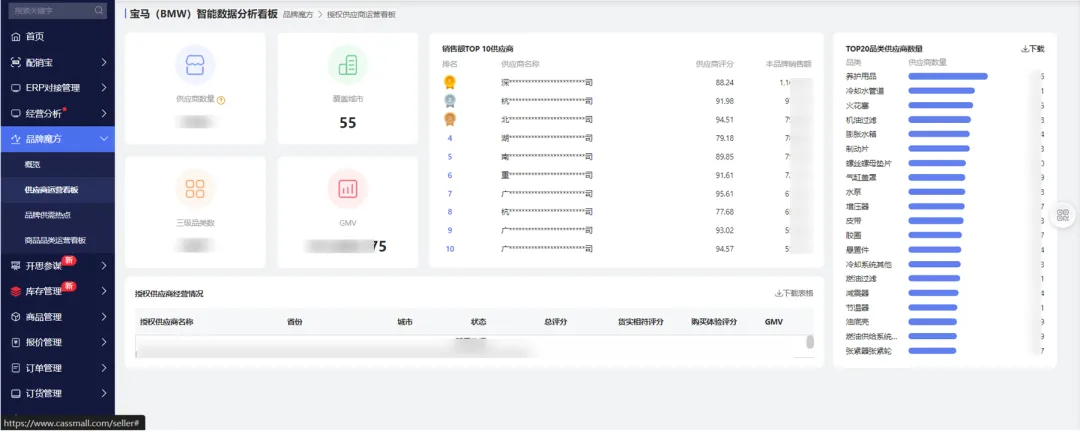1080x432 pixels.
Task: Click the supplier table vertical scrollbar
Action: click(x=810, y=342)
